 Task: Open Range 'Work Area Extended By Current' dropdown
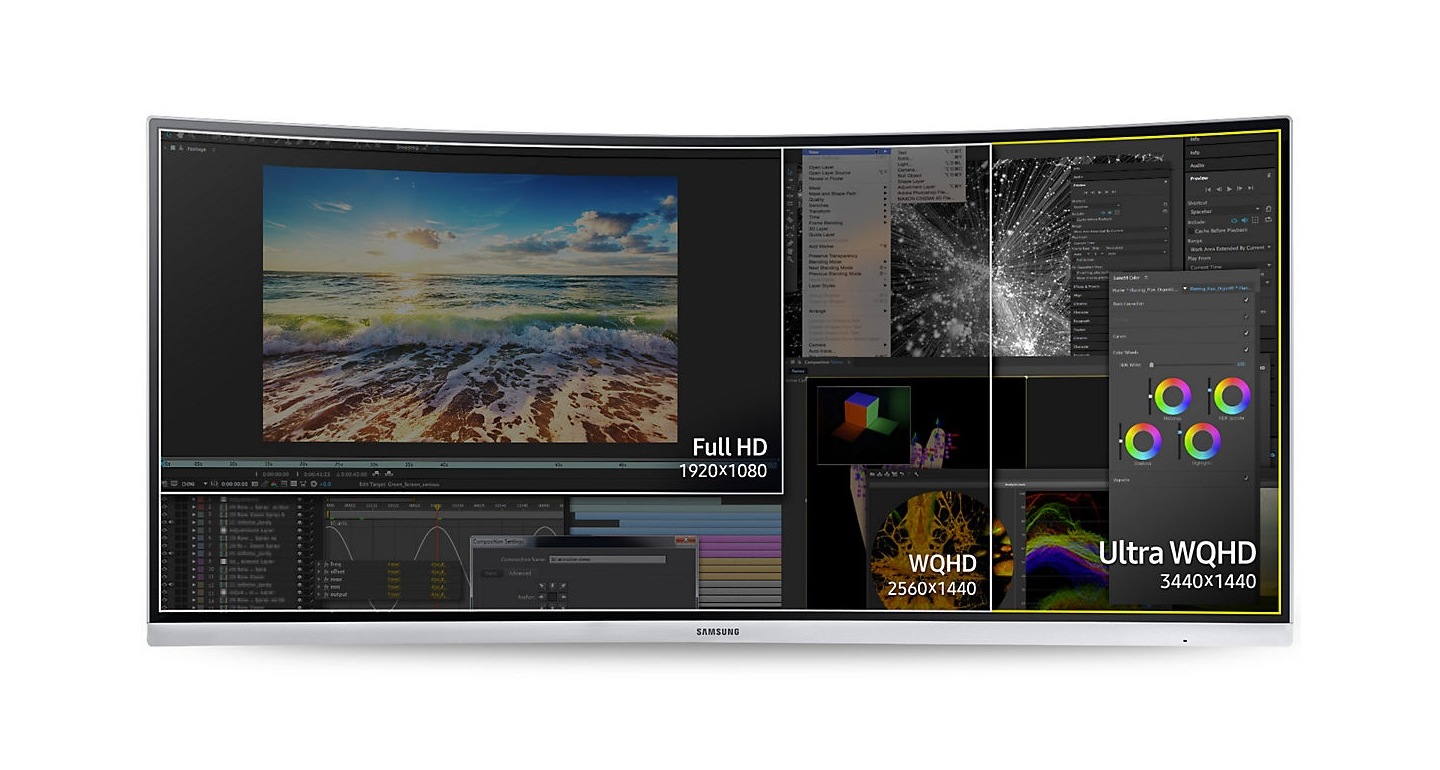click(x=1228, y=248)
